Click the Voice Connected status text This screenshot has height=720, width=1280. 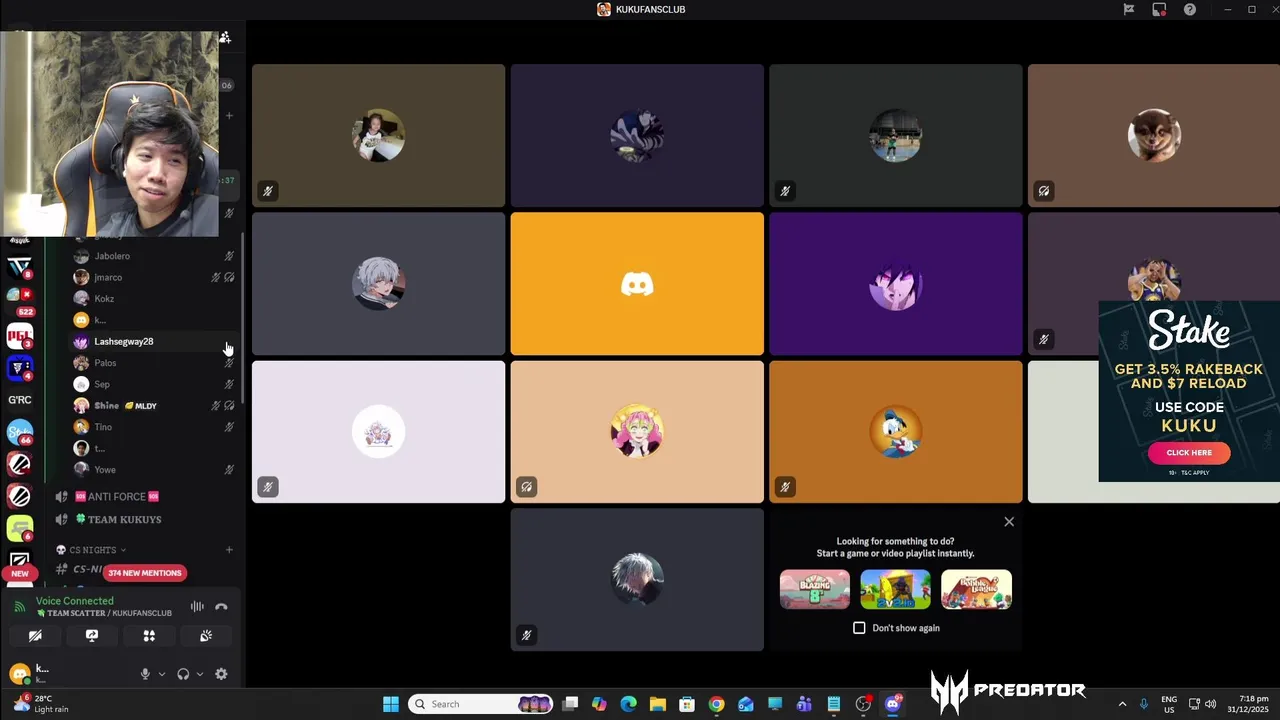point(75,601)
